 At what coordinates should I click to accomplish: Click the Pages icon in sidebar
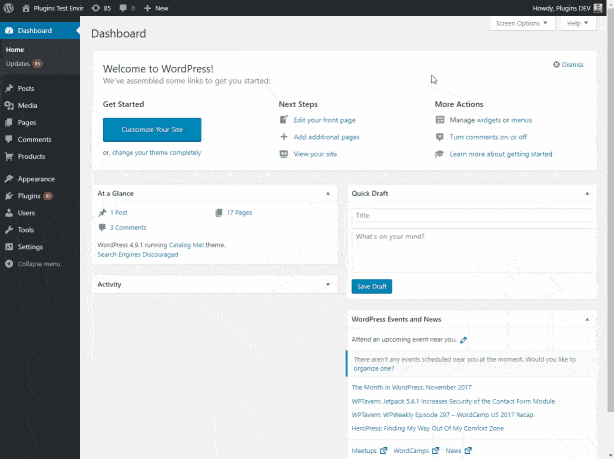coord(9,122)
